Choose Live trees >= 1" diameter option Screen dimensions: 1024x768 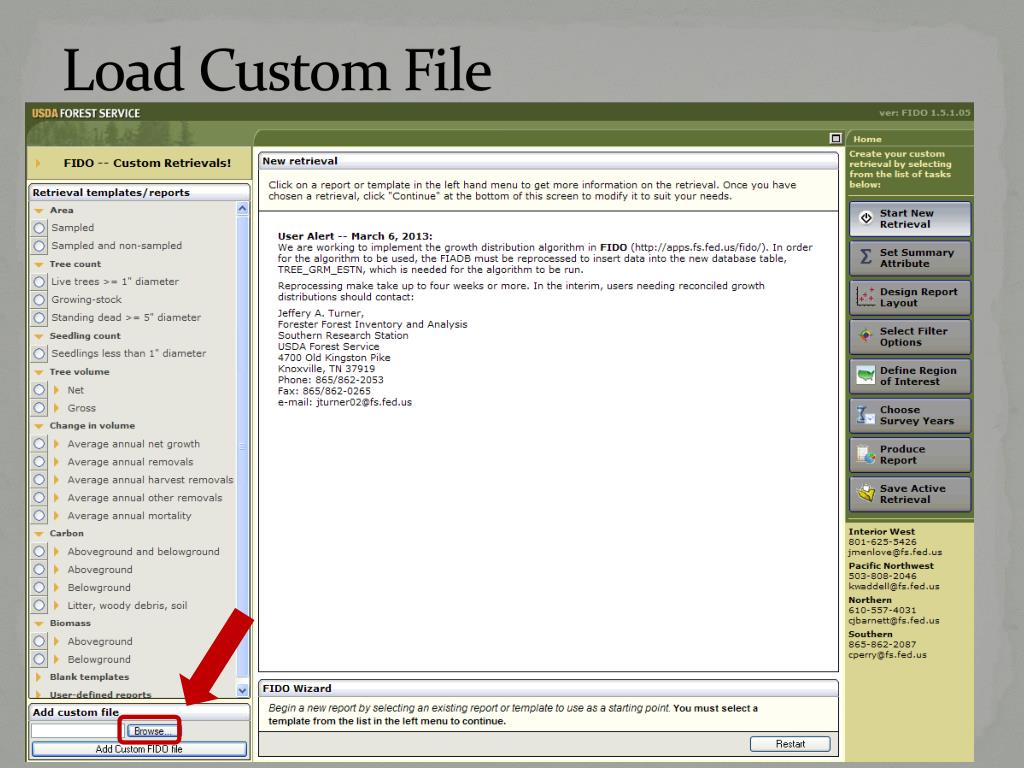click(39, 281)
